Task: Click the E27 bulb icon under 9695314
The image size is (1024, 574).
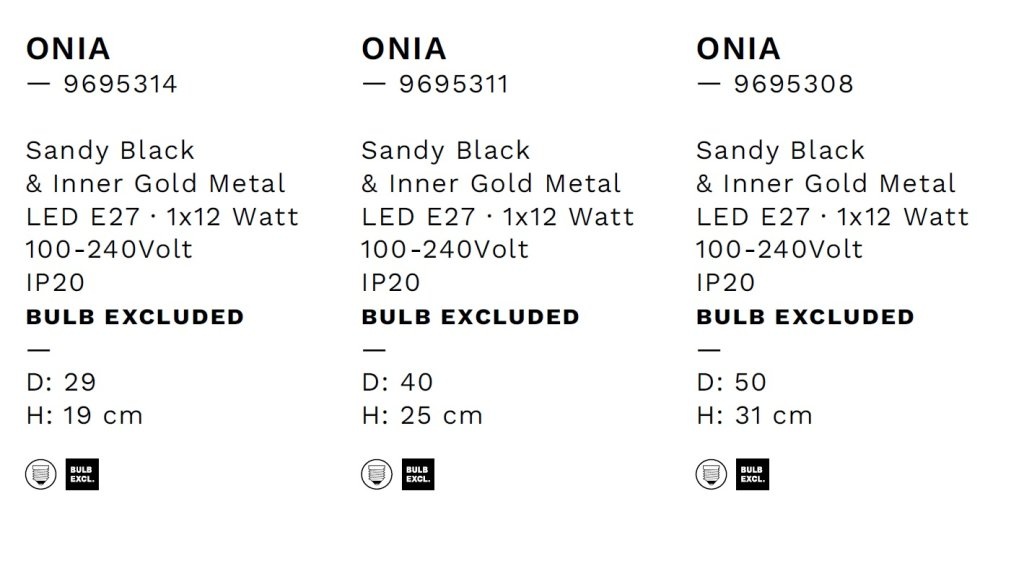Action: [x=40, y=474]
